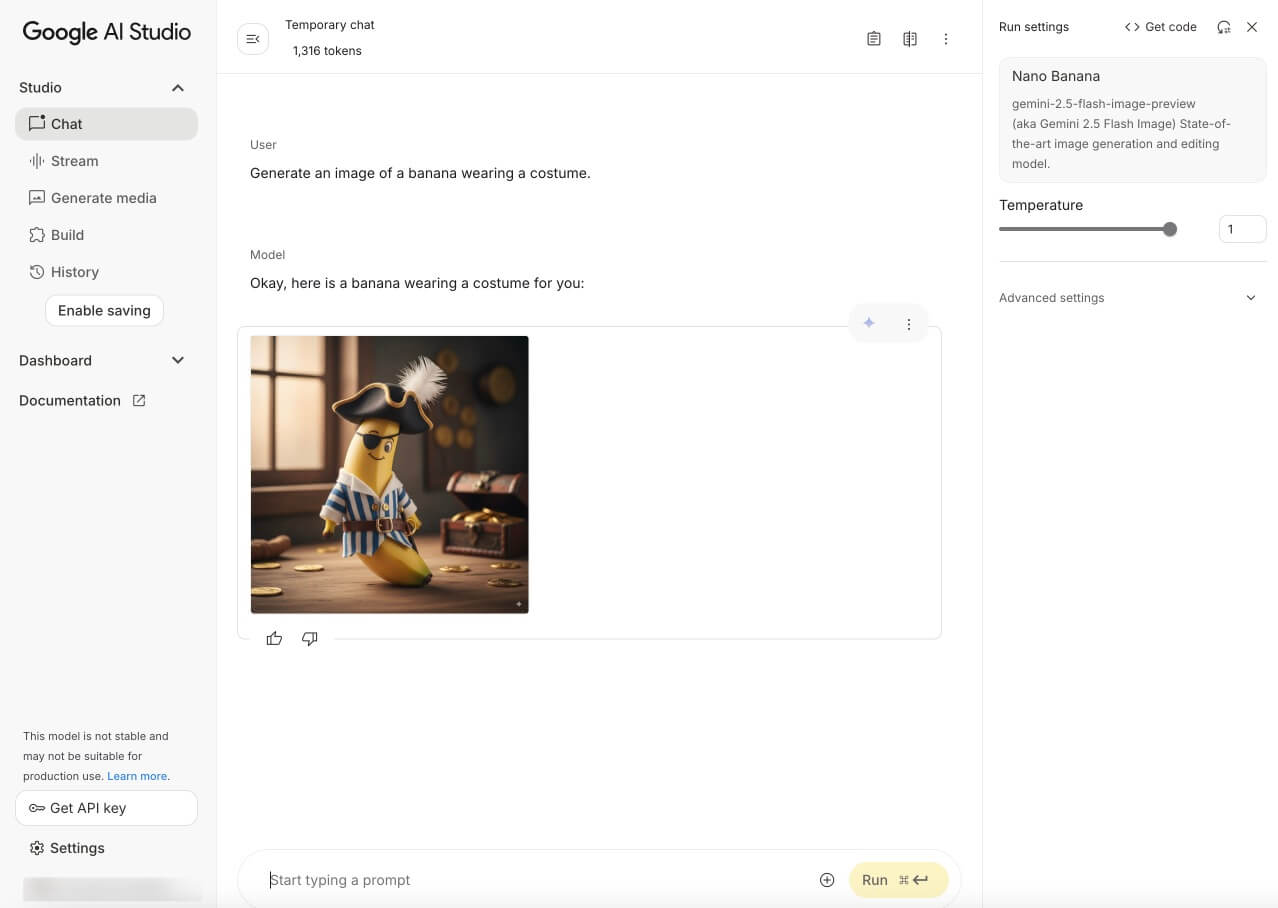Click the system instructions clipboard icon
The height and width of the screenshot is (908, 1278).
pyautogui.click(x=874, y=39)
